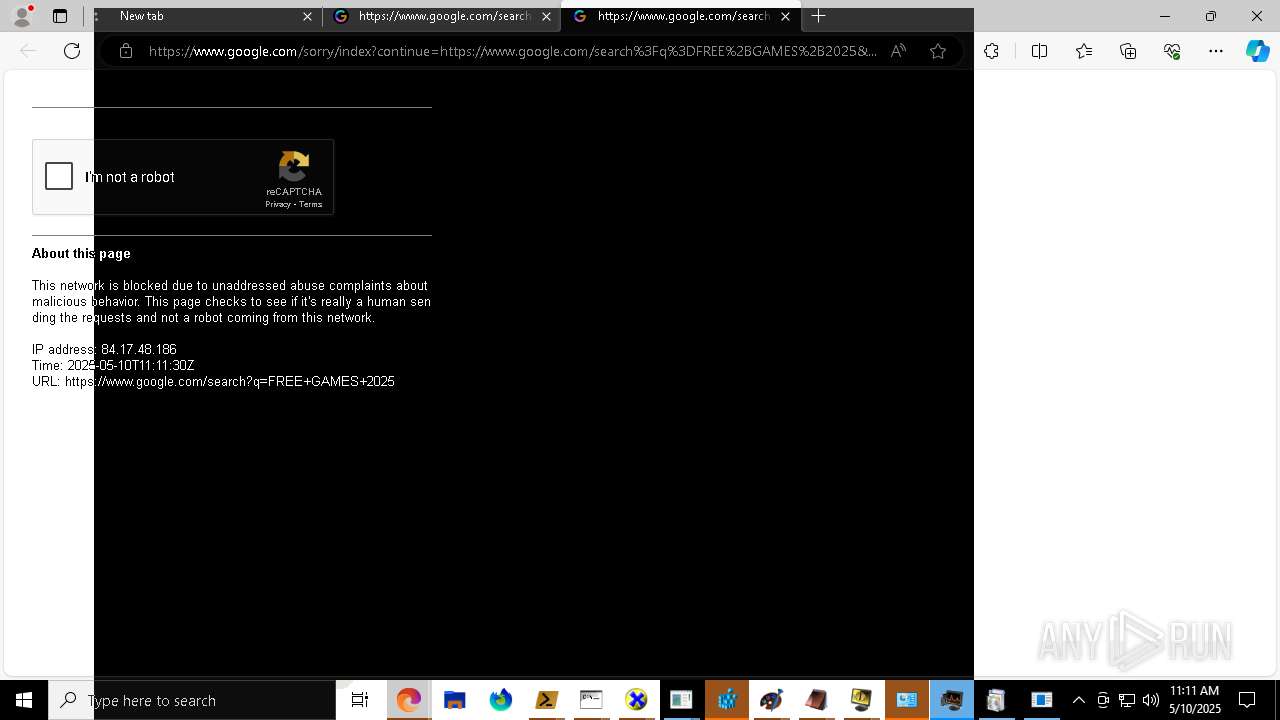Screen dimensions: 1280x720
Task: Open Copilot sidebar
Action: 1257,51
